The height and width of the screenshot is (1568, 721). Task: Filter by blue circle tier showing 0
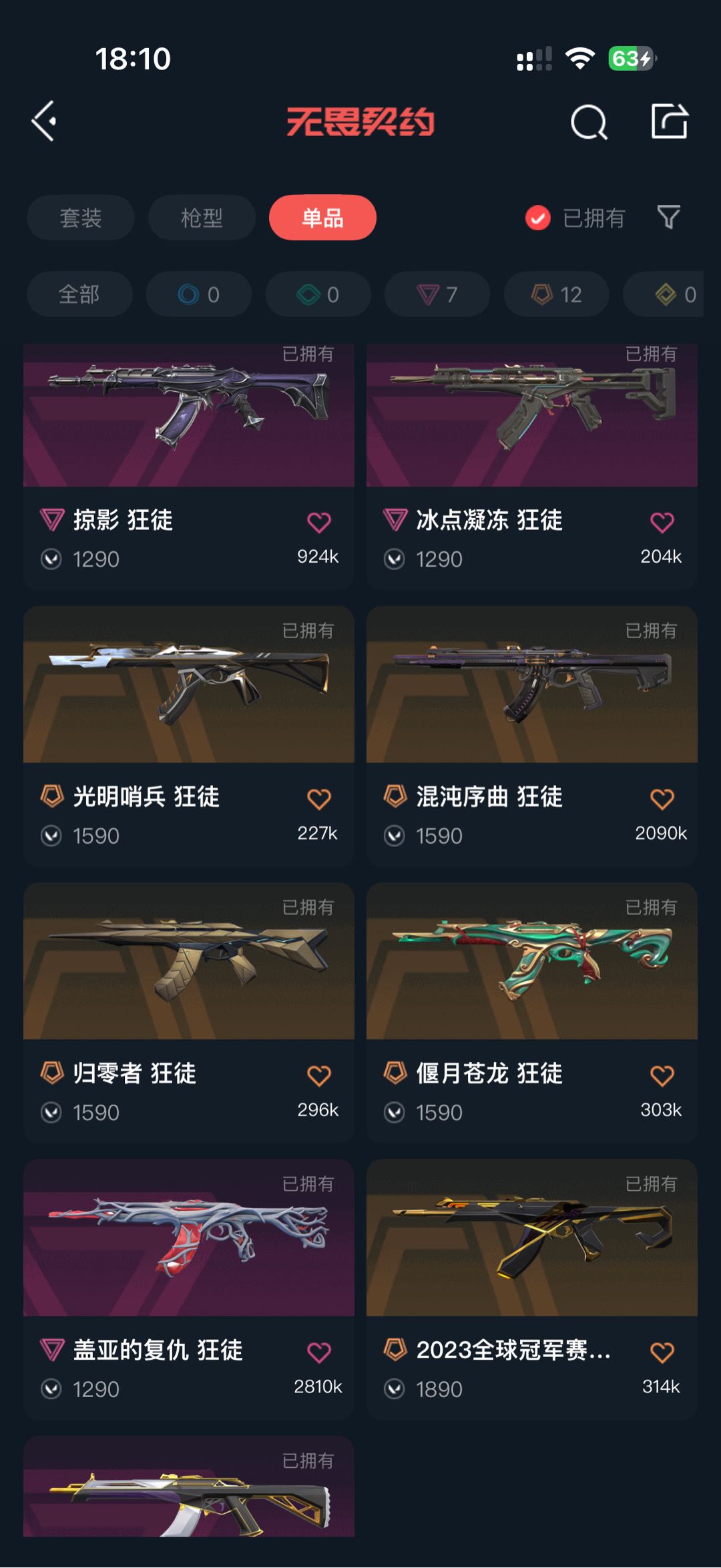coord(199,294)
